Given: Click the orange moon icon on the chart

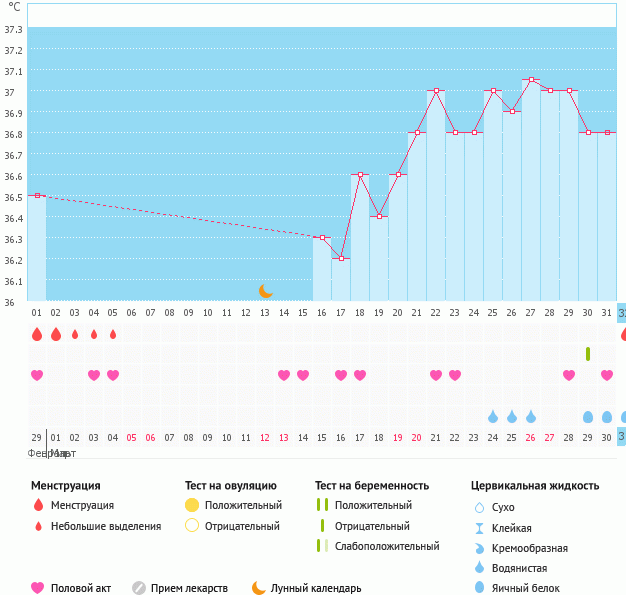Looking at the screenshot, I should coord(265,291).
